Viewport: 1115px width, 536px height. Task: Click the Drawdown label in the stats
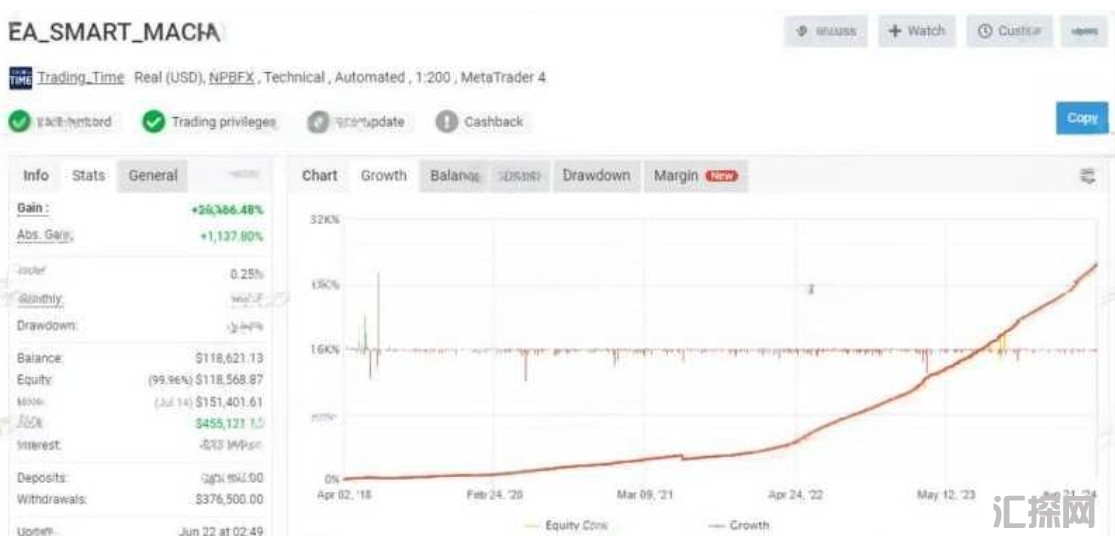(47, 326)
